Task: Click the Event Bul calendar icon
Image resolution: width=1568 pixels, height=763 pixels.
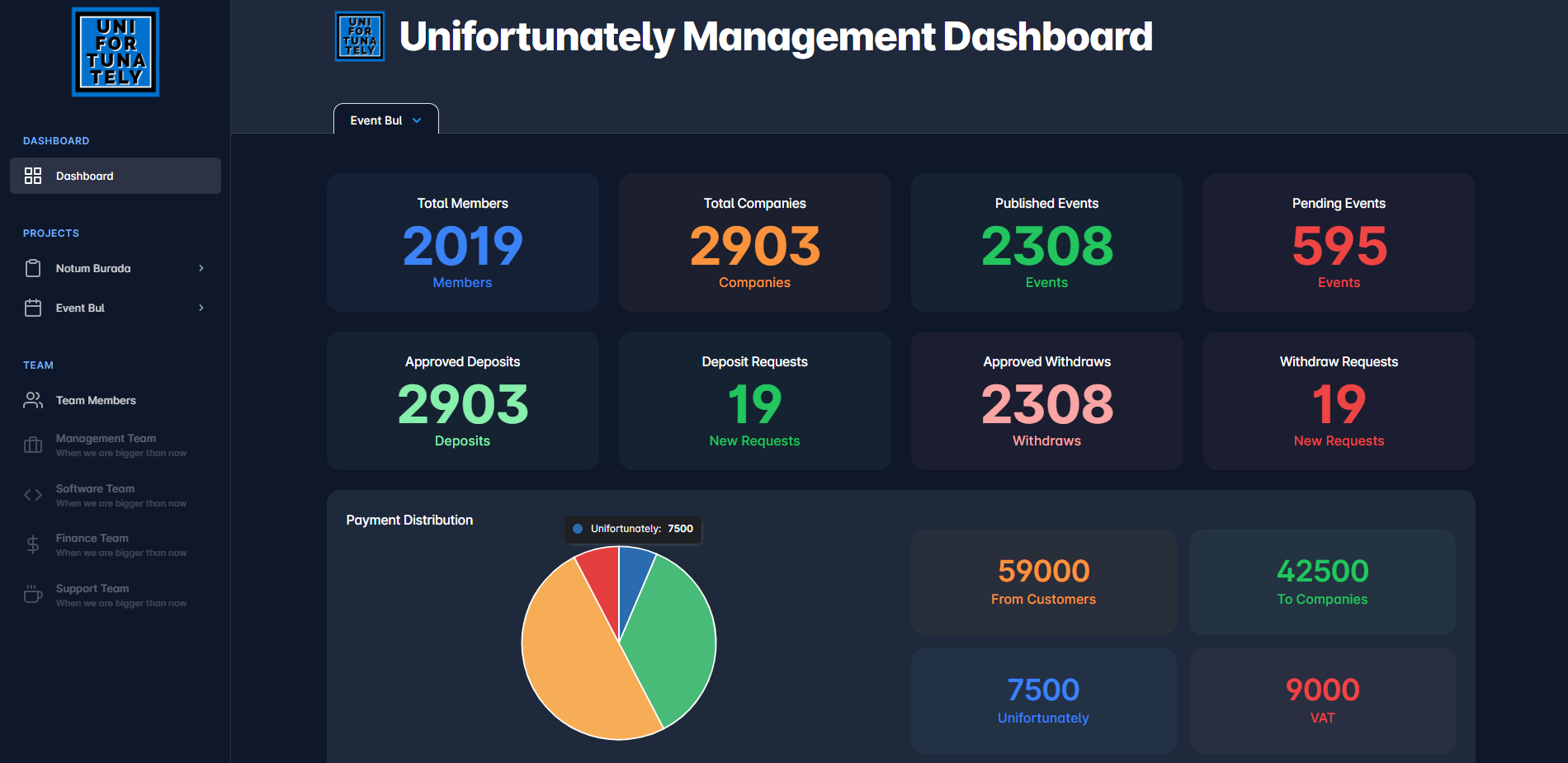Action: click(33, 308)
